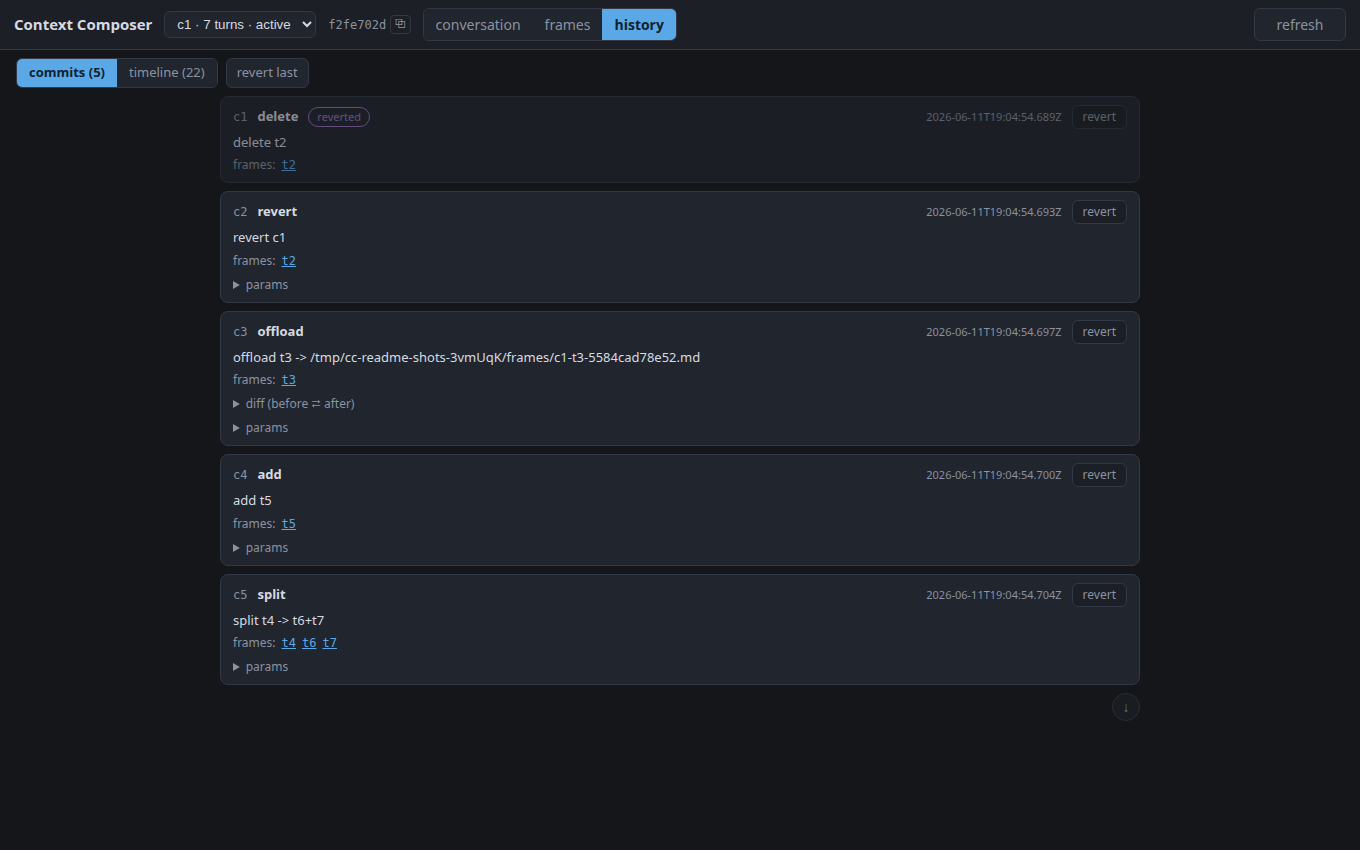This screenshot has width=1360, height=850.
Task: Click the add t5 message text
Action: click(x=252, y=501)
